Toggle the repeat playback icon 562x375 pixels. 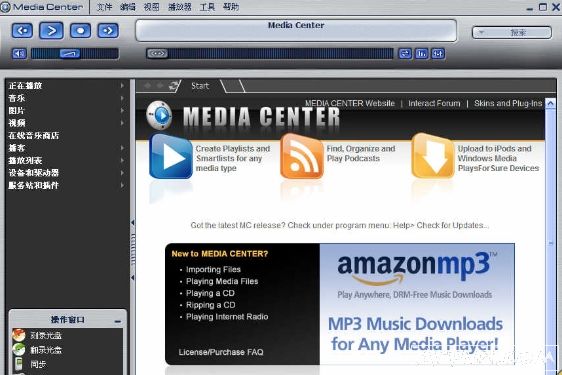pyautogui.click(x=405, y=54)
